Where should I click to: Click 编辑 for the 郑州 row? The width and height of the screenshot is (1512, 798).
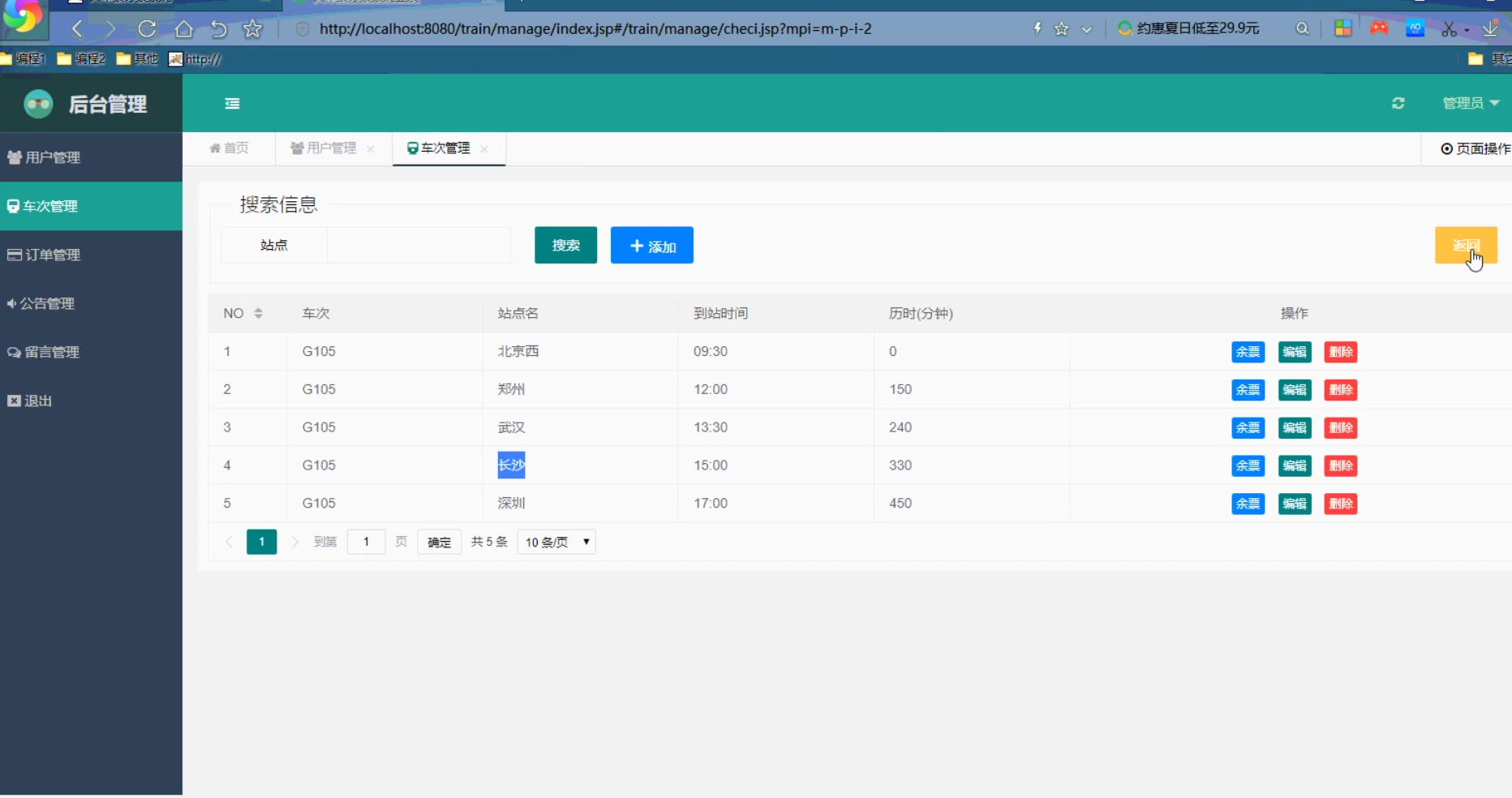point(1295,390)
